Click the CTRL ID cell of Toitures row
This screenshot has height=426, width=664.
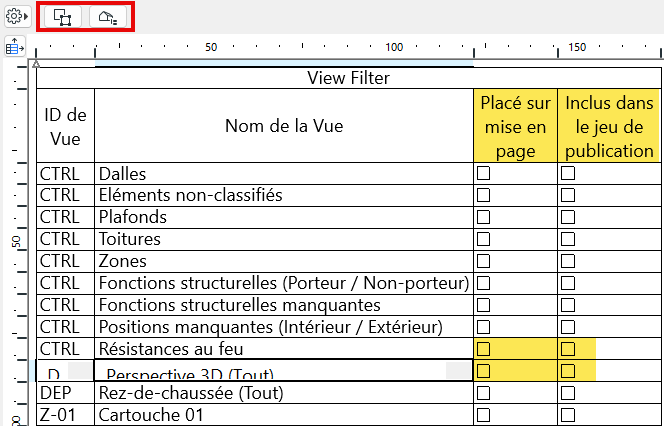pos(65,239)
